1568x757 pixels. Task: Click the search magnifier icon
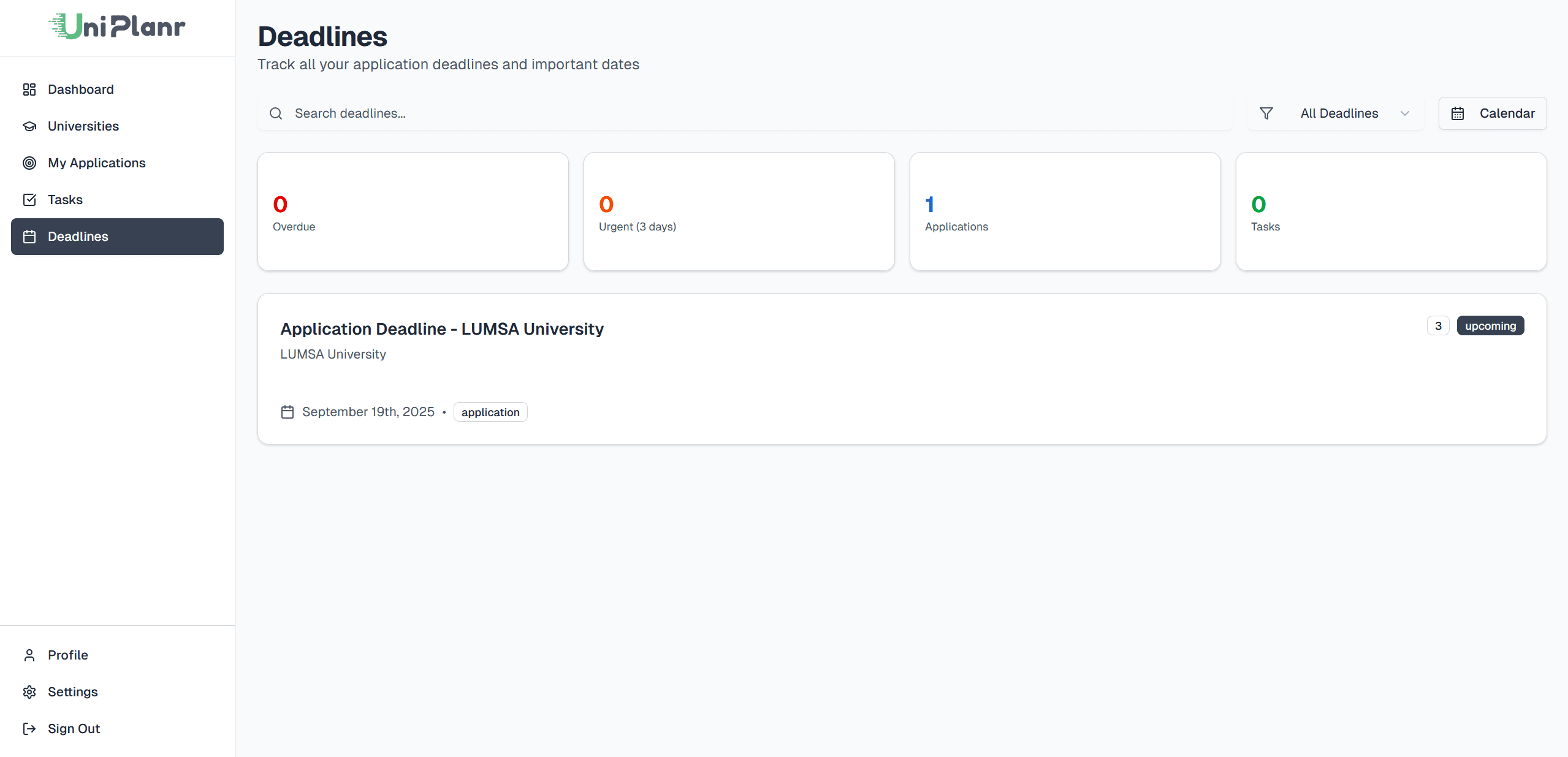[x=275, y=113]
